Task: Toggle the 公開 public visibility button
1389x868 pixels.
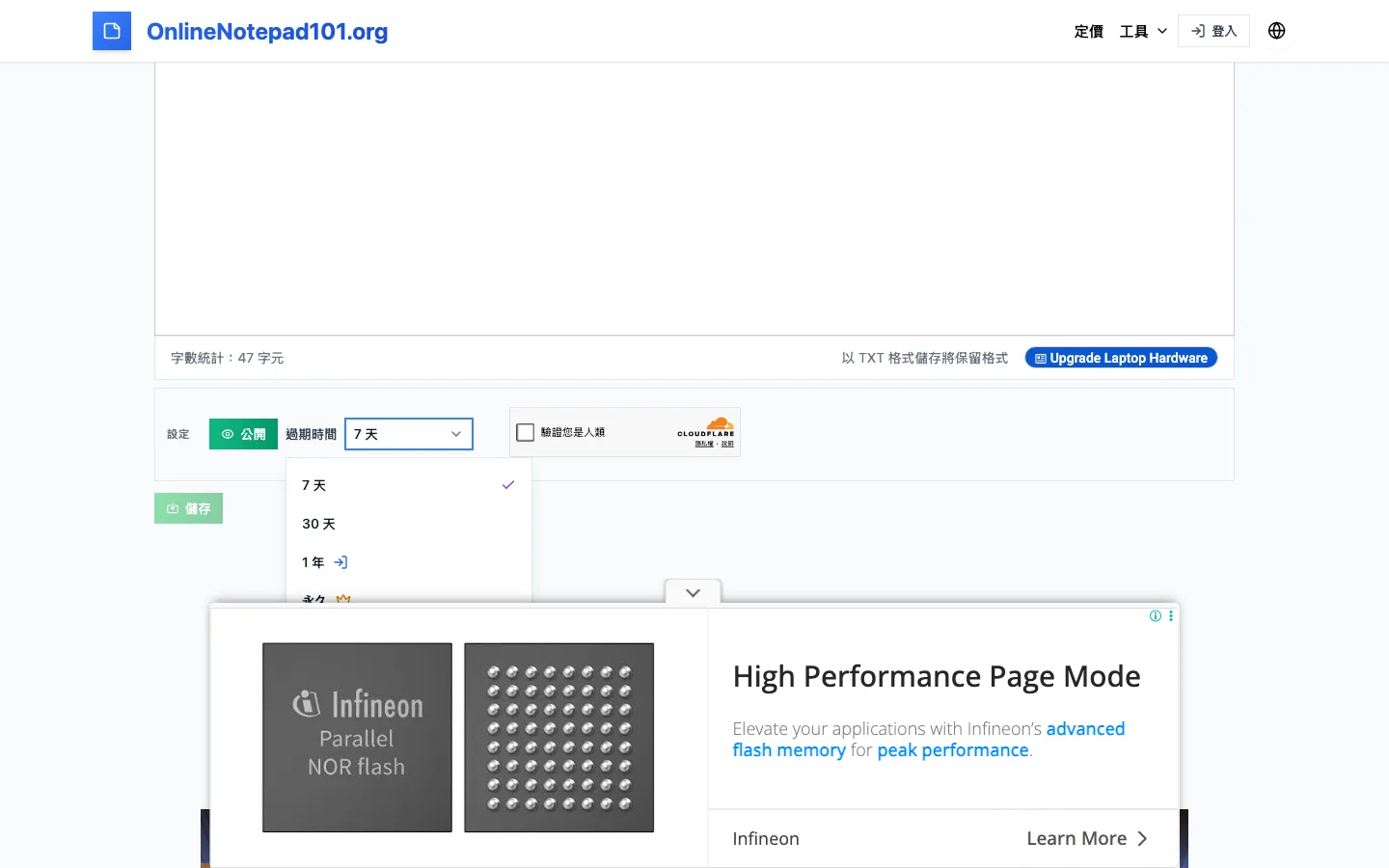Action: tap(243, 434)
